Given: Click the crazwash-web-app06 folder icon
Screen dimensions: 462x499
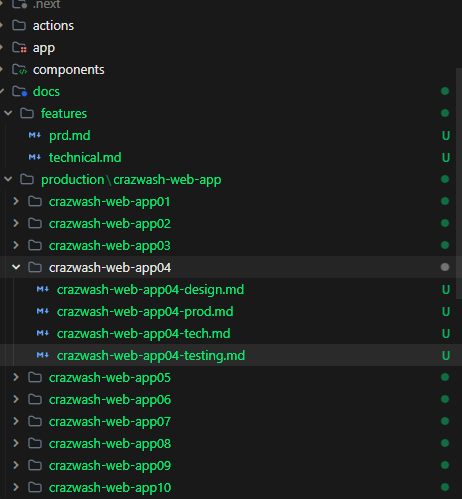Looking at the screenshot, I should 35,399.
